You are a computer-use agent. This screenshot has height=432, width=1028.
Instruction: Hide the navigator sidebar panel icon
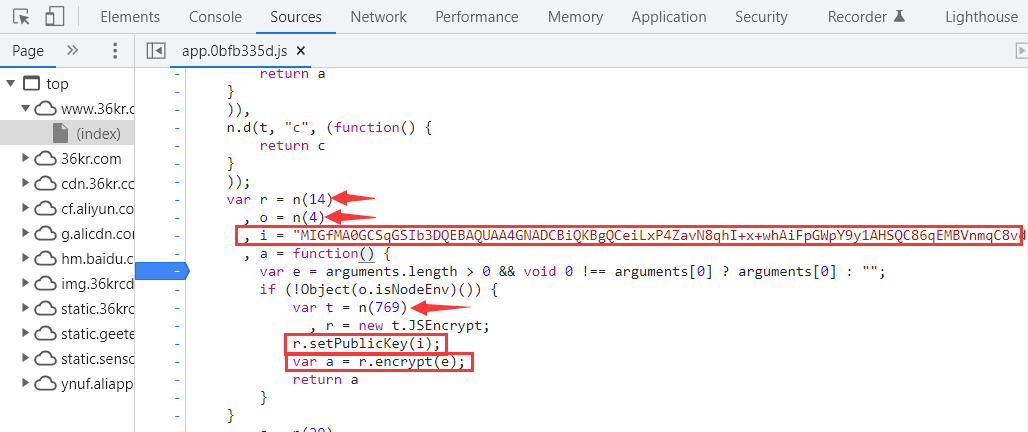(155, 51)
